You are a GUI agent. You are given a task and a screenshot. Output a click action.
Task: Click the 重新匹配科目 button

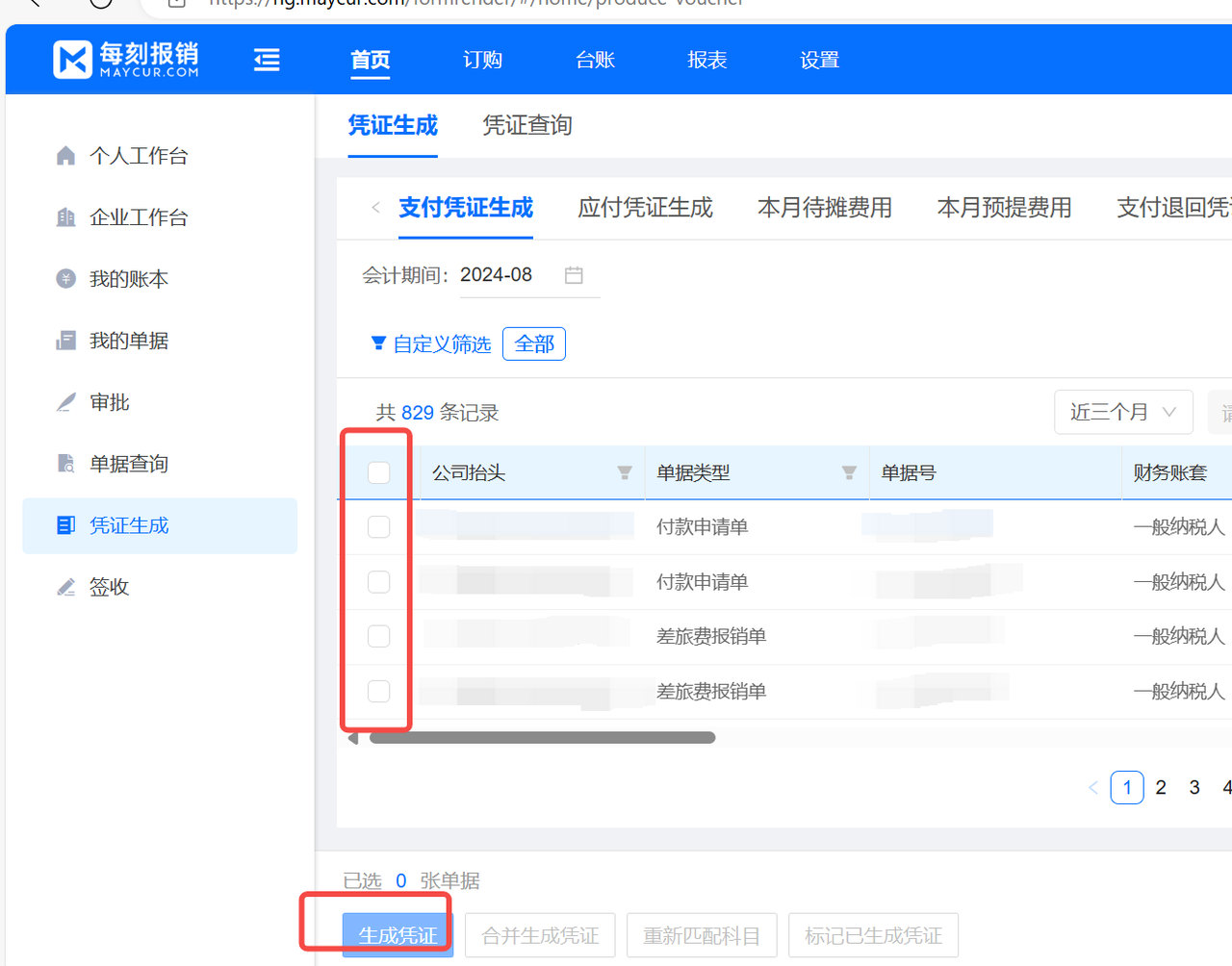[x=702, y=935]
